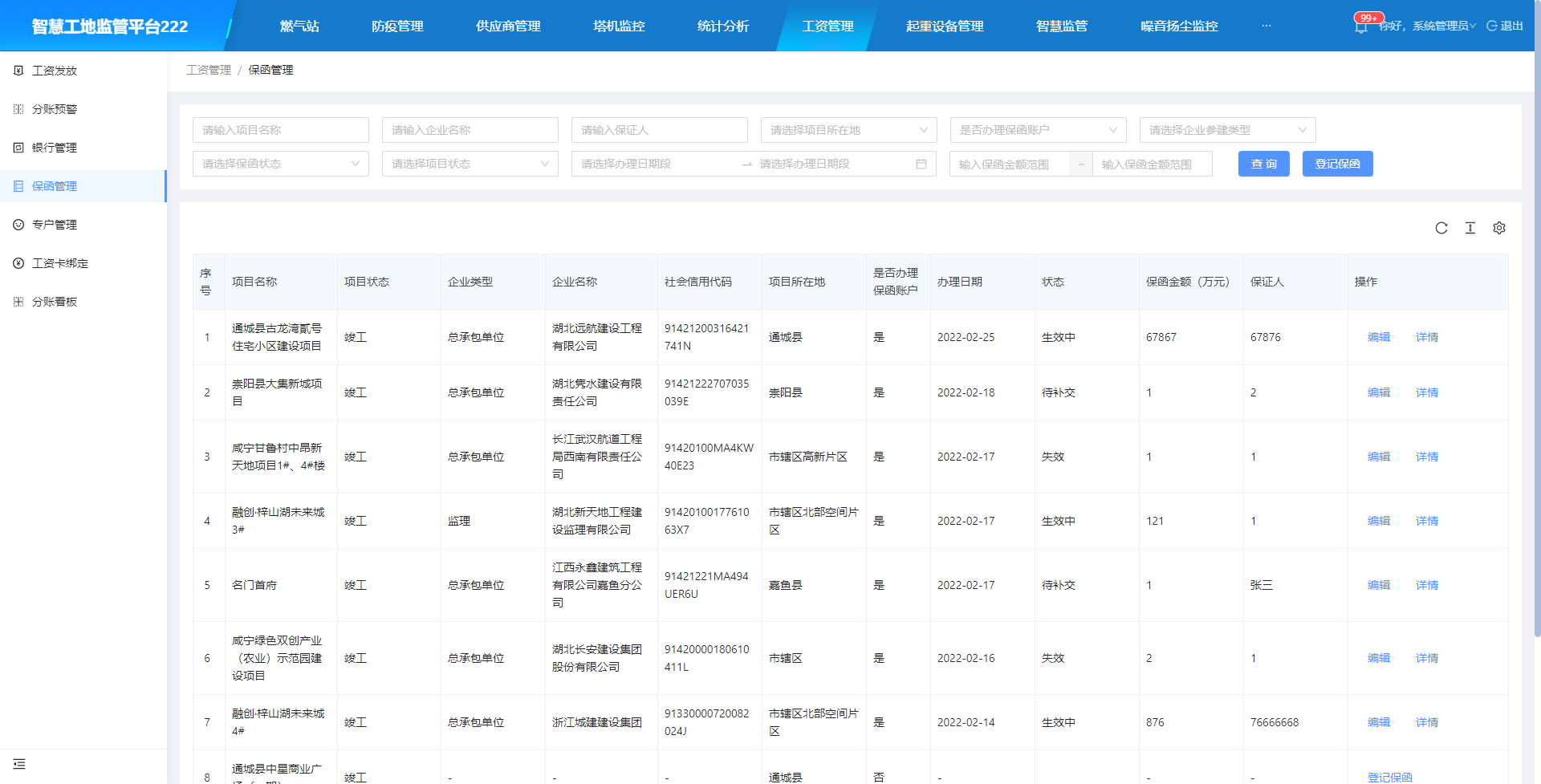Click the 76666668 guarantor cell
Screen dimensions: 1541x784
tap(1295, 722)
